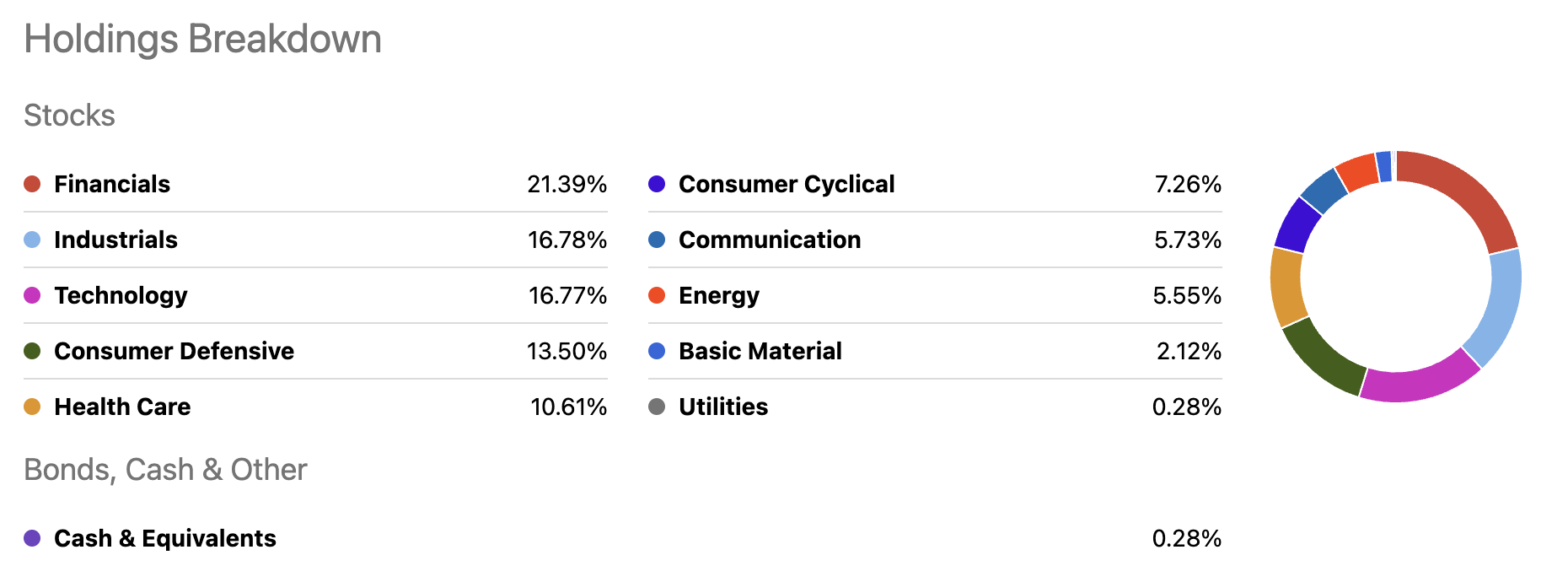Select the Consumer Cyclical row label
The image size is (1568, 582).
point(787,184)
